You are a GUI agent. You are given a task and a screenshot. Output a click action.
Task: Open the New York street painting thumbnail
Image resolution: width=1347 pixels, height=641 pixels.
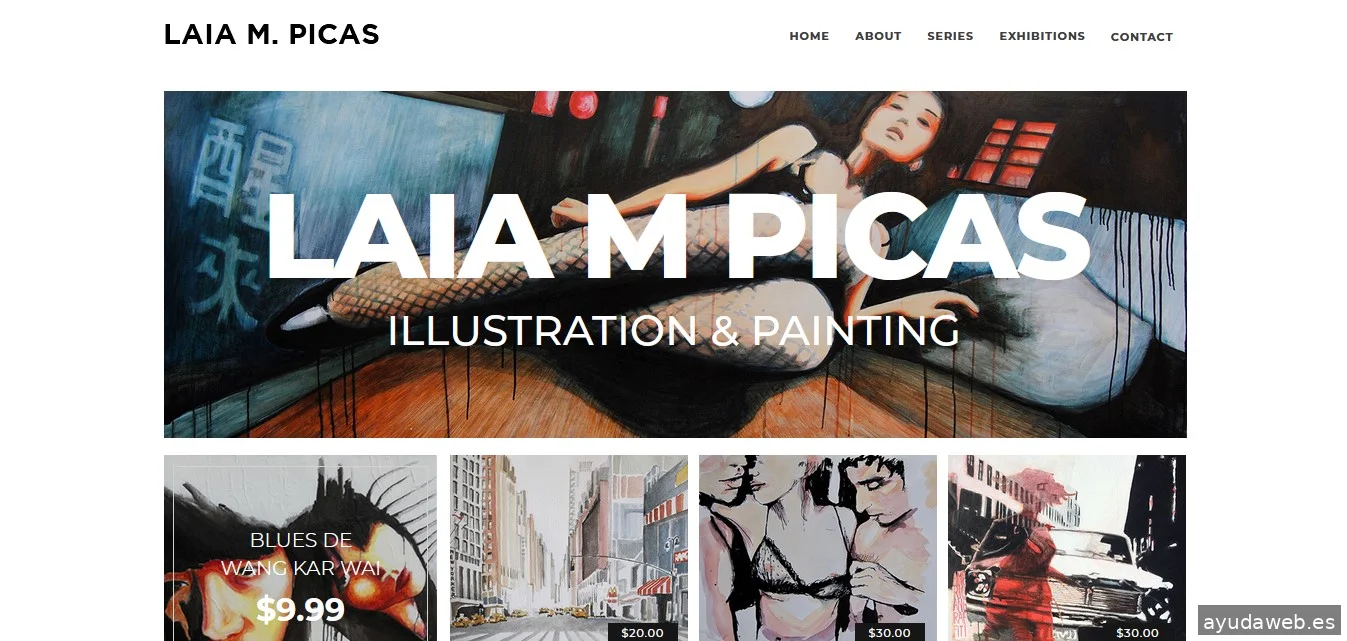pyautogui.click(x=569, y=548)
